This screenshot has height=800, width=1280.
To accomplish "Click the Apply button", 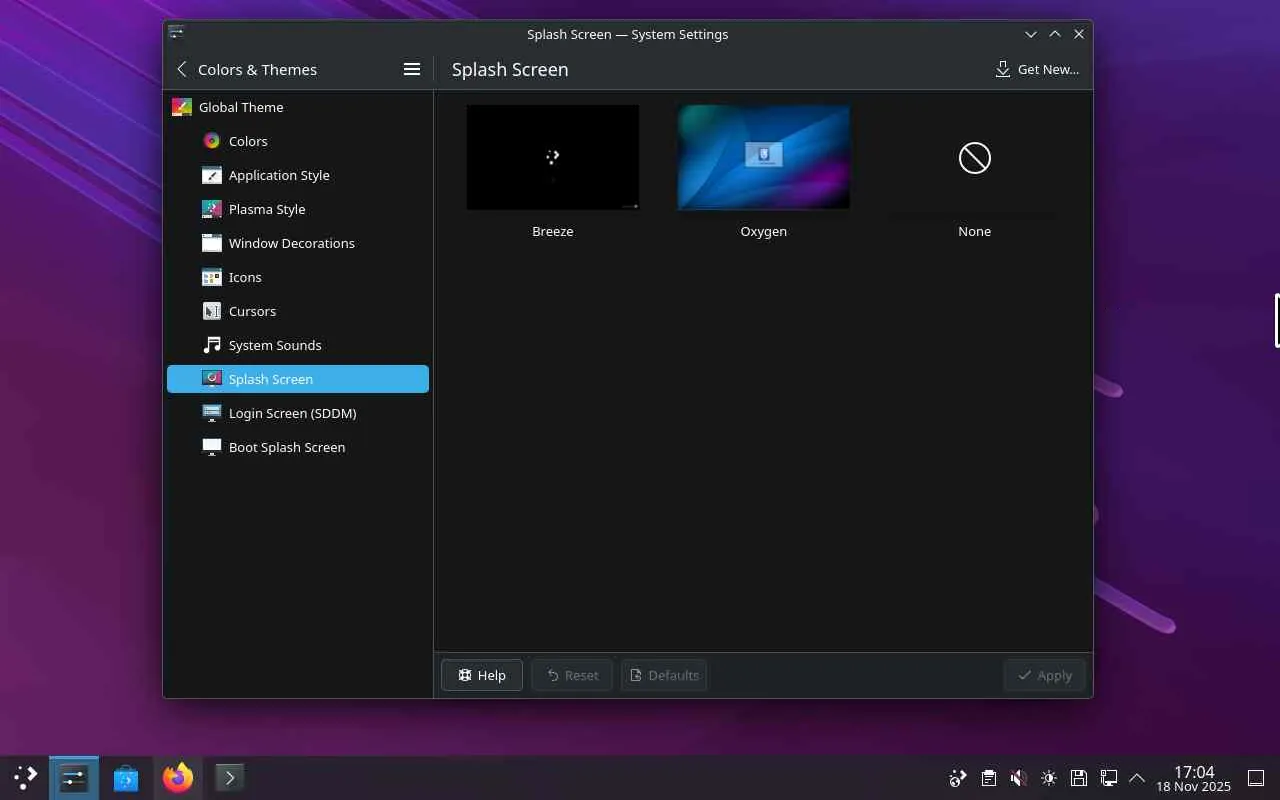I will [1044, 675].
